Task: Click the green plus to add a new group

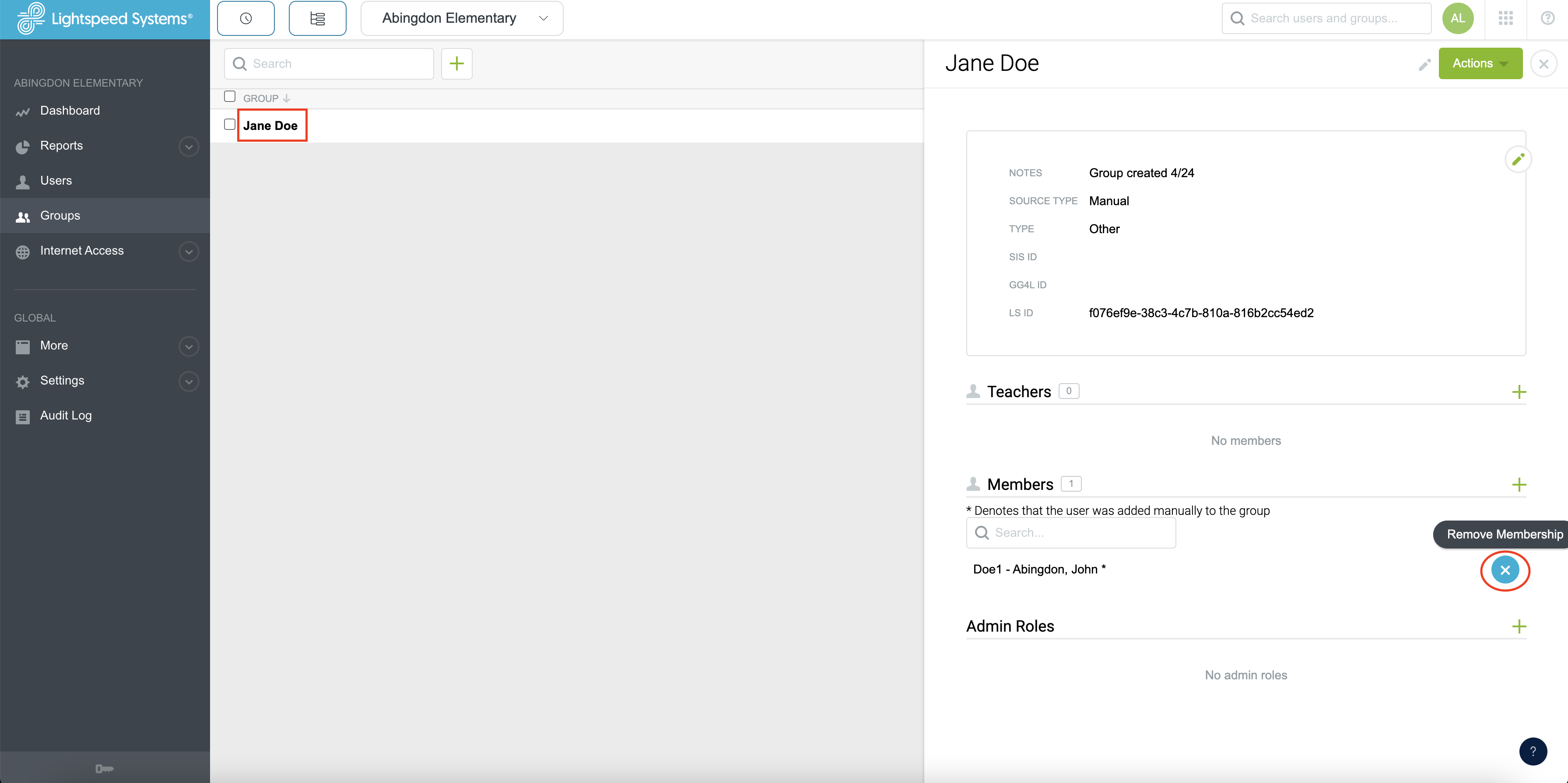Action: [456, 63]
